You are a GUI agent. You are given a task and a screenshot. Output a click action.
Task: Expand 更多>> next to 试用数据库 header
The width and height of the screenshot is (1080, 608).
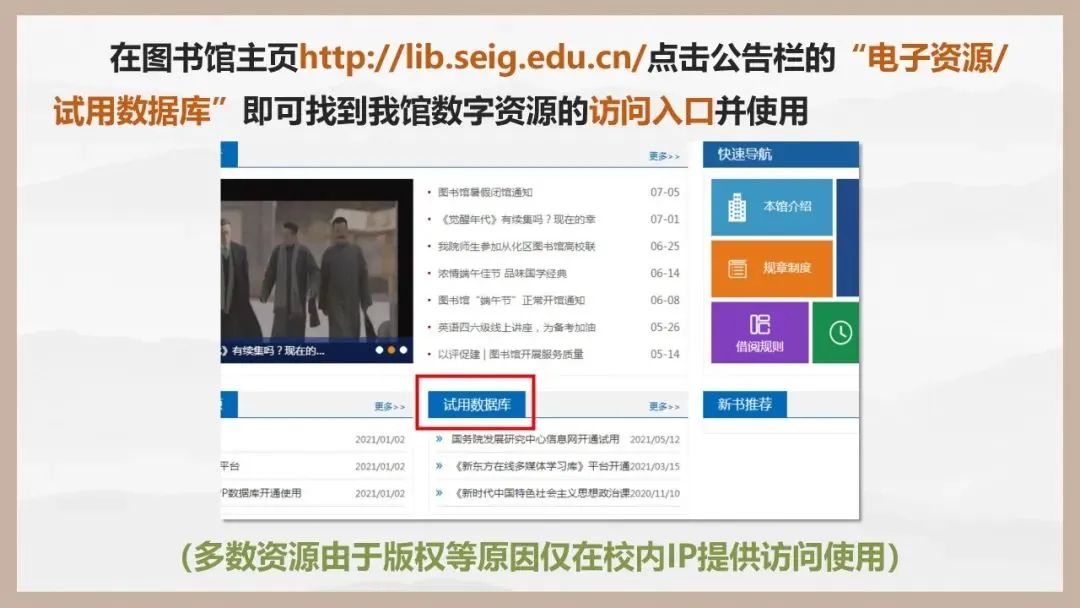(664, 406)
